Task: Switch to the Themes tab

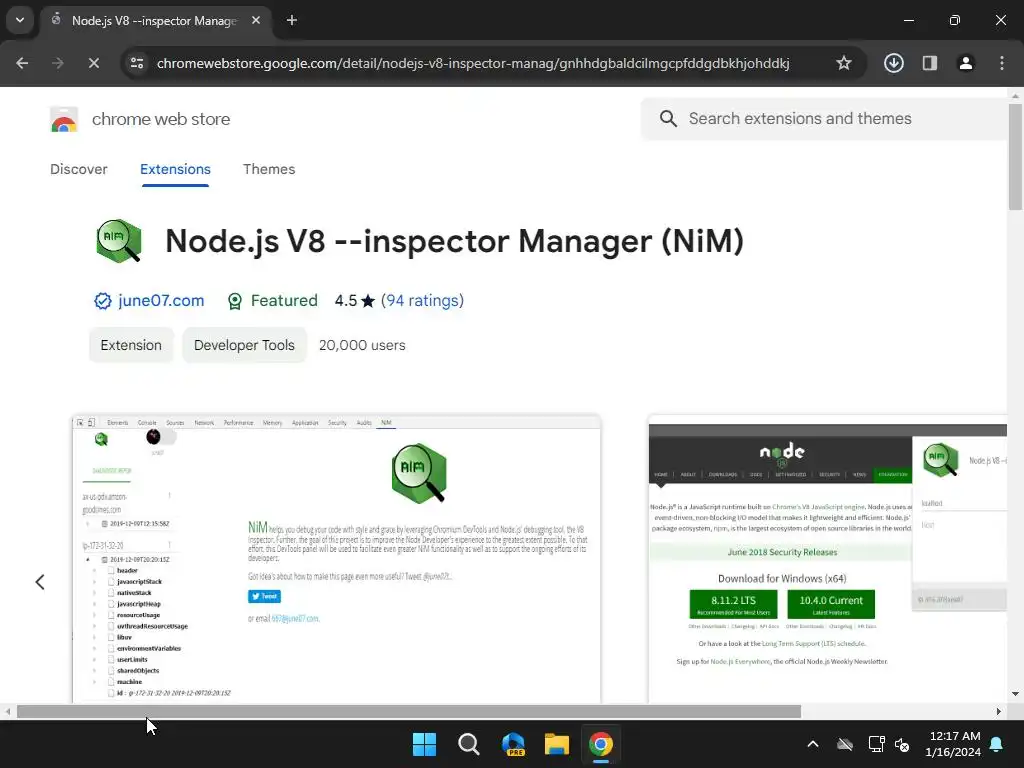Action: tap(269, 169)
